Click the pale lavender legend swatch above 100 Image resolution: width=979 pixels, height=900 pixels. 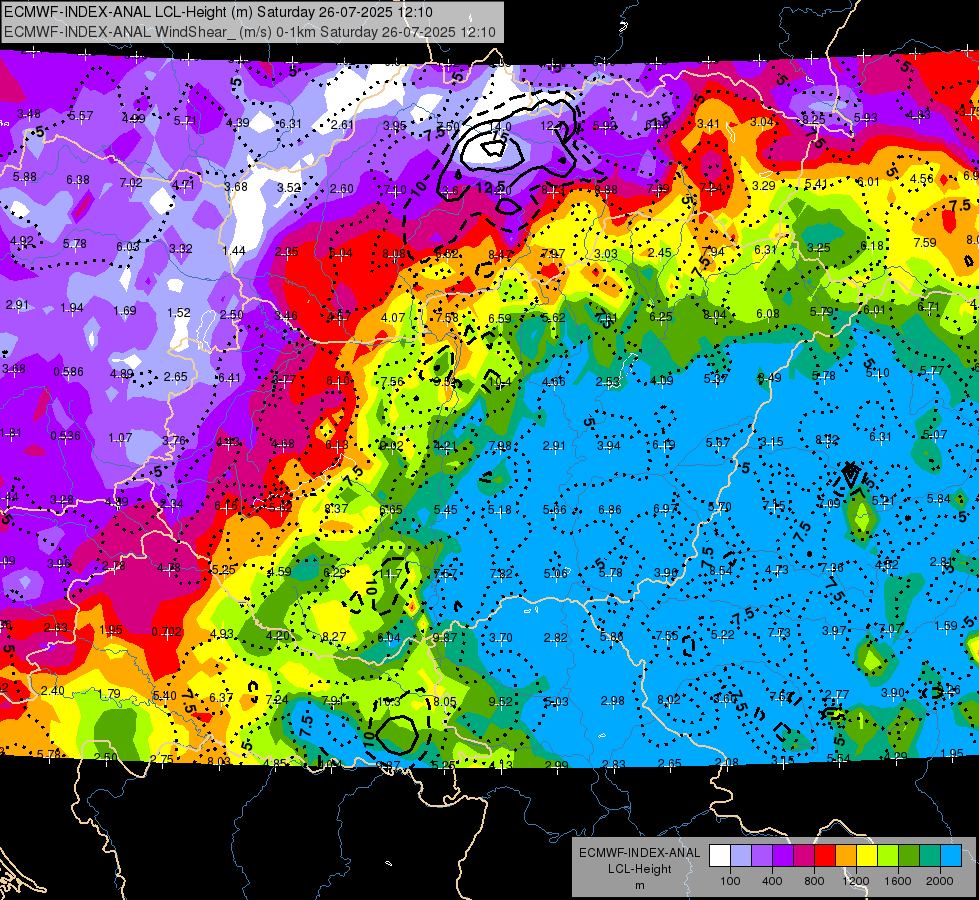coord(741,856)
